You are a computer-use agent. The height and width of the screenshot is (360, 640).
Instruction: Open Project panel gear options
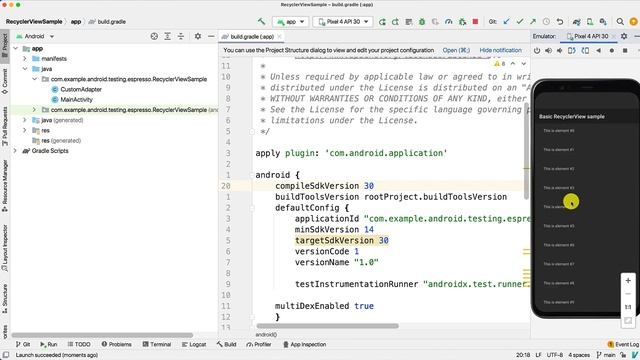(198, 36)
